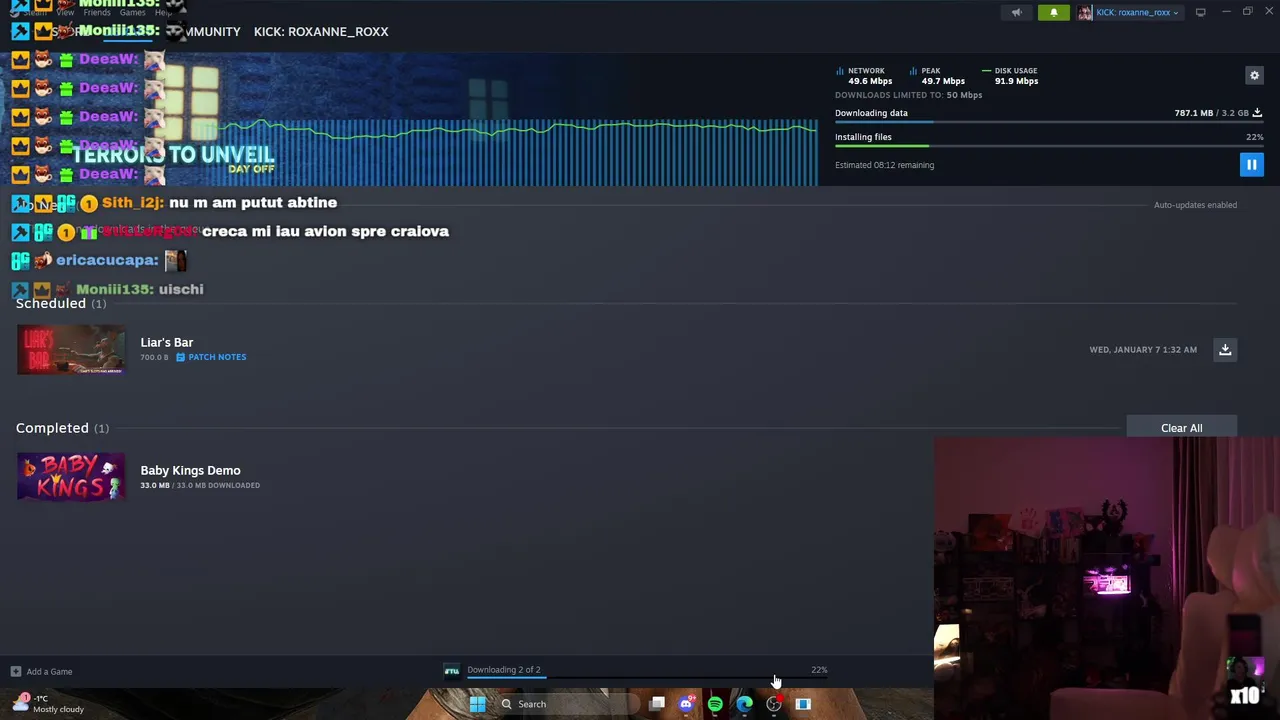1280x720 pixels.
Task: Click the roxanne_roxx profile avatar
Action: pyautogui.click(x=1085, y=13)
